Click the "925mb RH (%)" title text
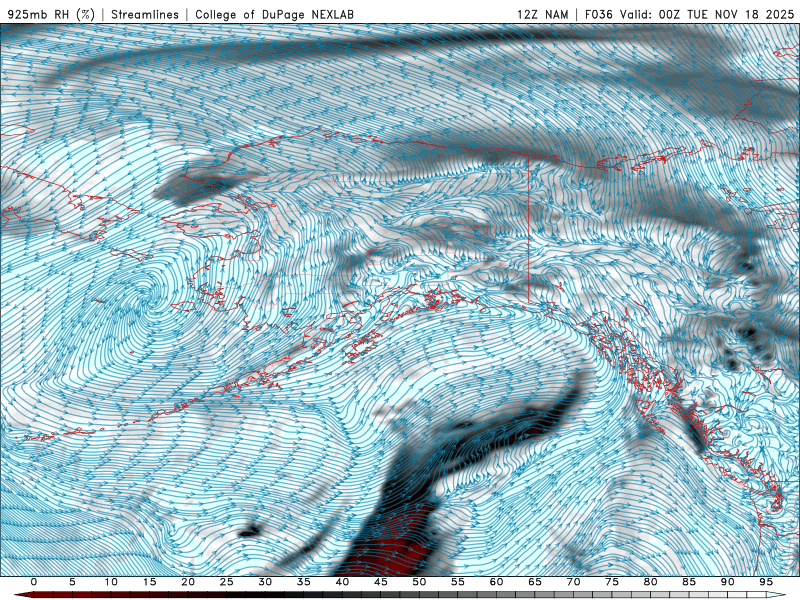800x600 pixels. [x=52, y=14]
